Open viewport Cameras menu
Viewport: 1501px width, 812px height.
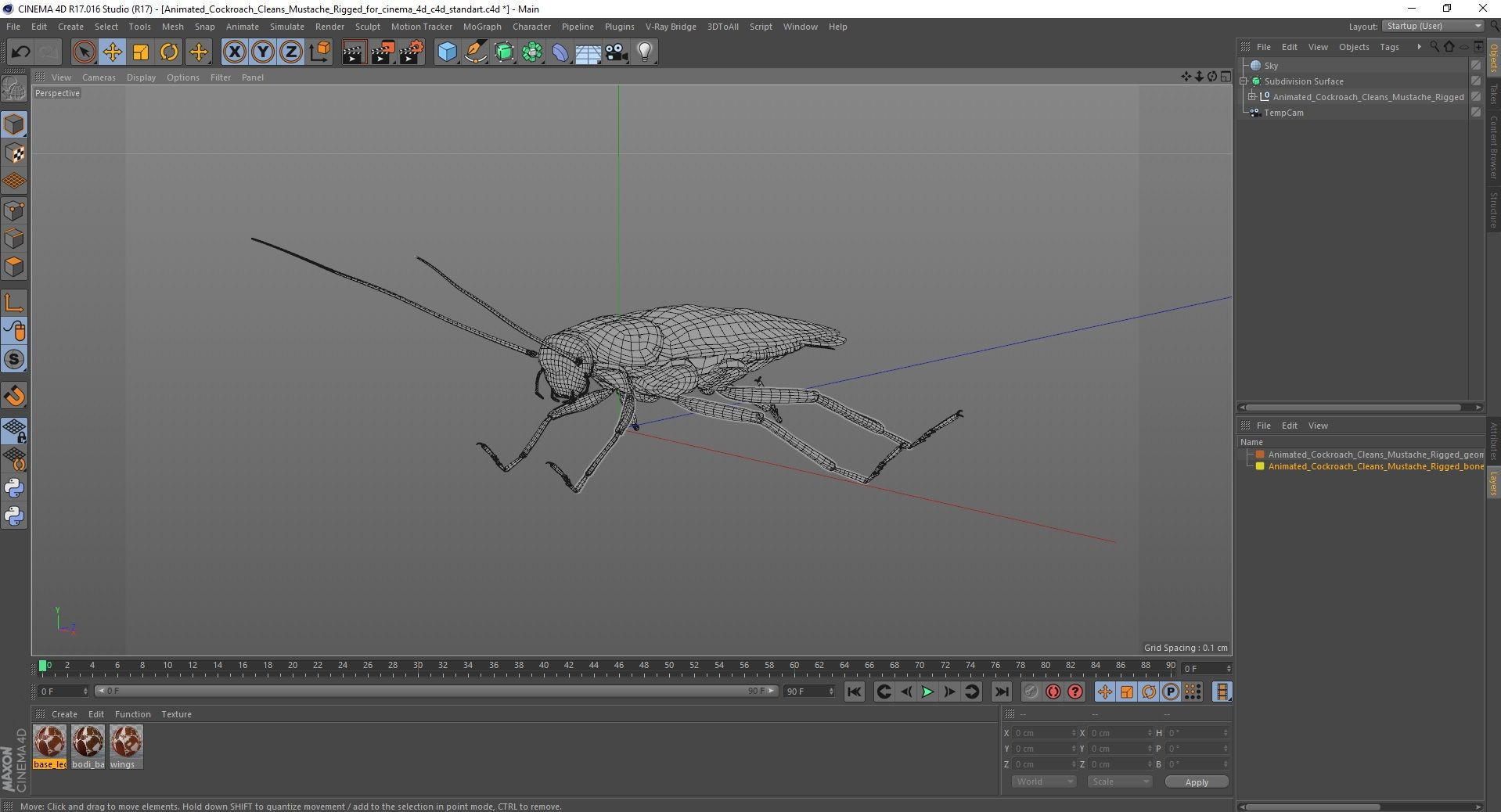click(99, 77)
